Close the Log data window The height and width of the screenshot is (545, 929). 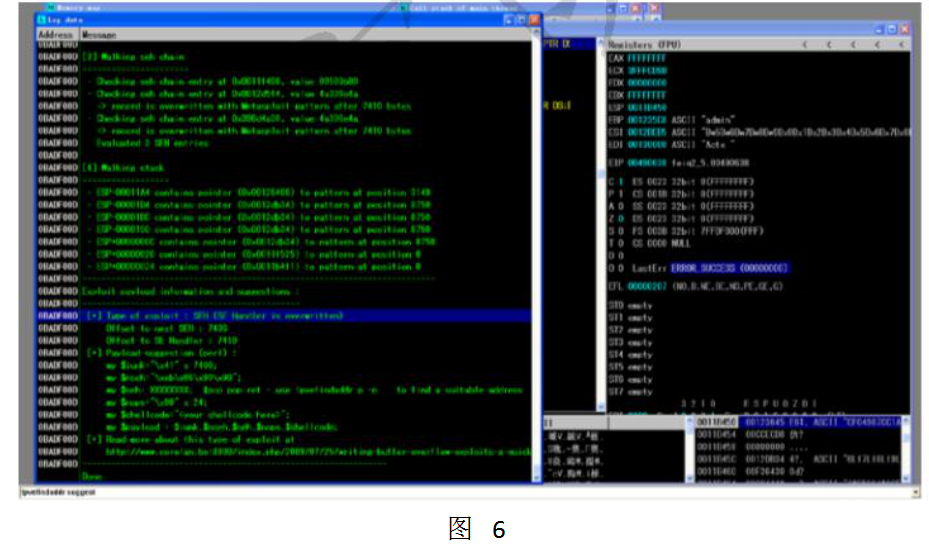tap(534, 20)
